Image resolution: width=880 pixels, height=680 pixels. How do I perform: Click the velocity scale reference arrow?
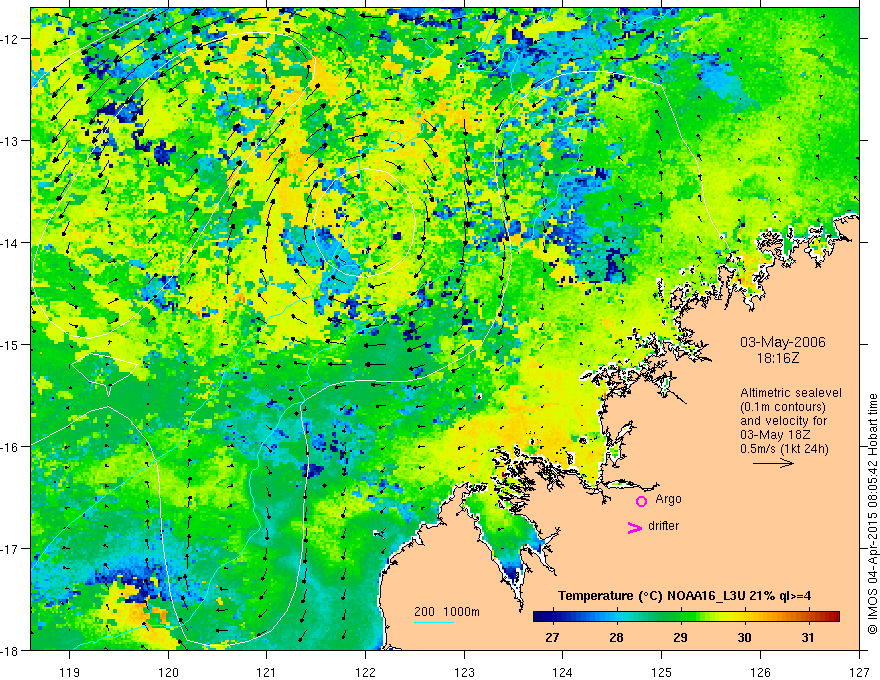pyautogui.click(x=773, y=463)
